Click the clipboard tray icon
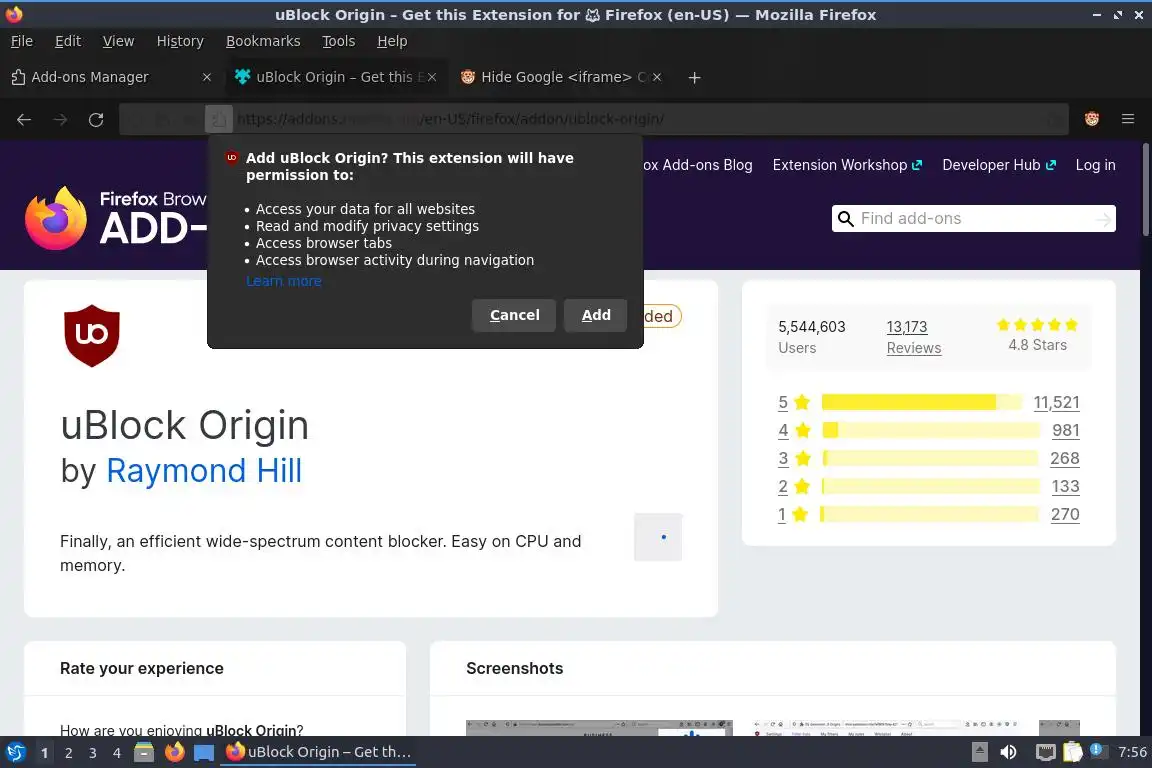The width and height of the screenshot is (1152, 768). (1073, 752)
